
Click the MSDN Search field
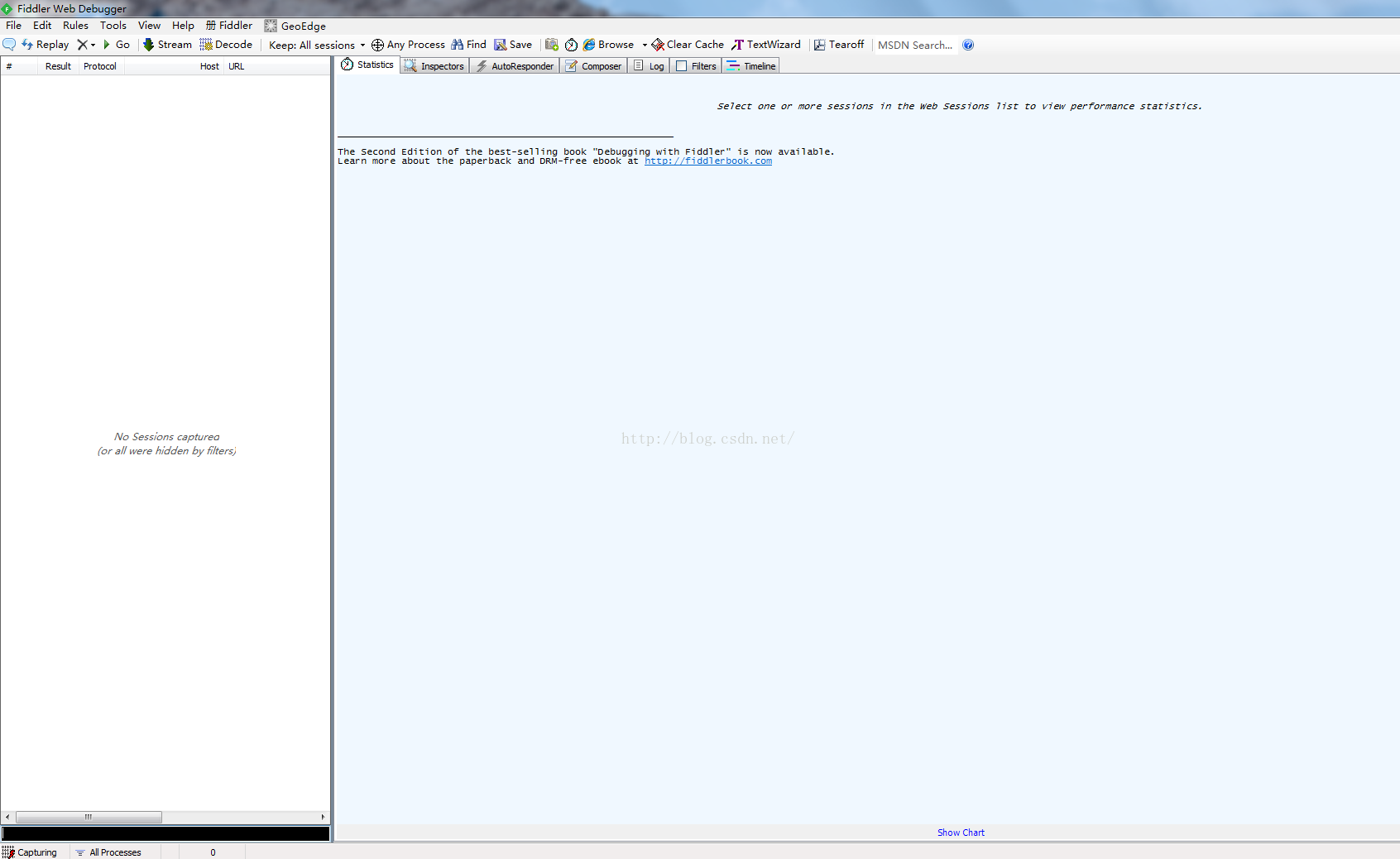915,46
